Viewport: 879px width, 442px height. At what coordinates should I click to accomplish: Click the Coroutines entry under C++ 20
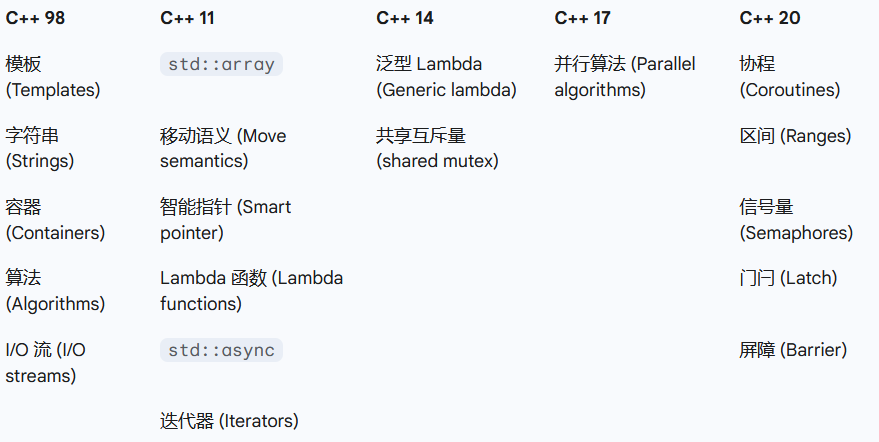[789, 78]
